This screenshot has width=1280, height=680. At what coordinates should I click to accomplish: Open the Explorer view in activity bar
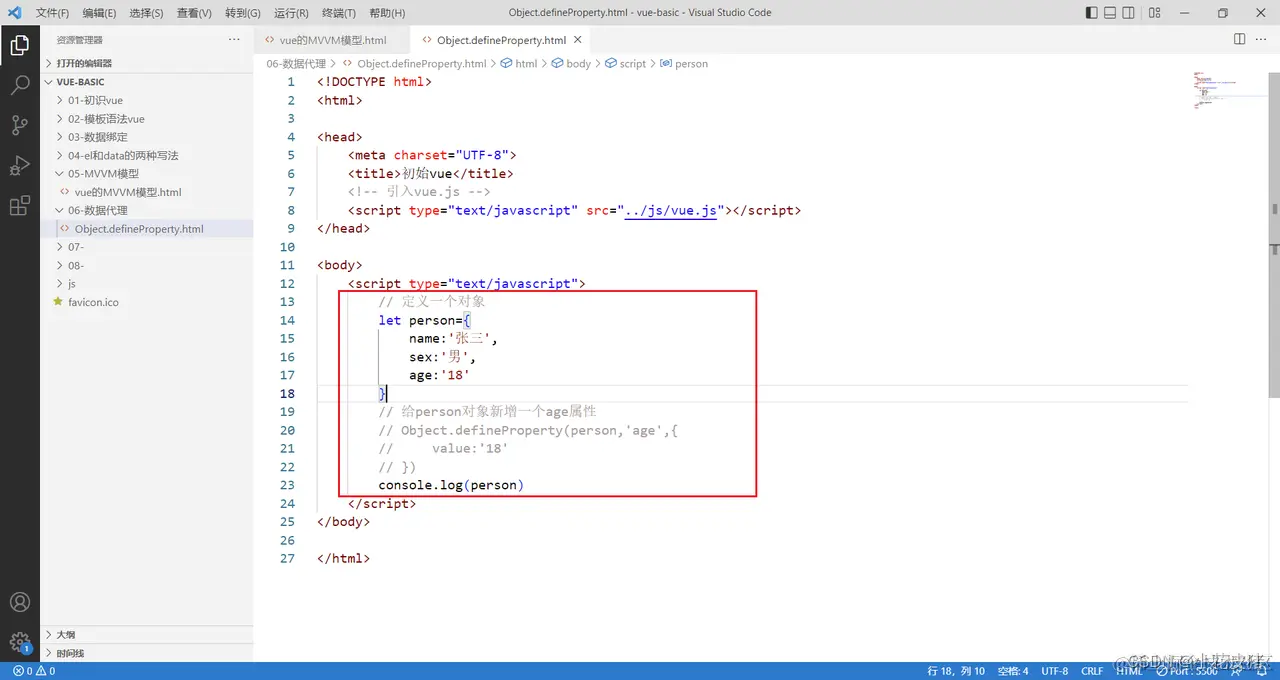[19, 45]
